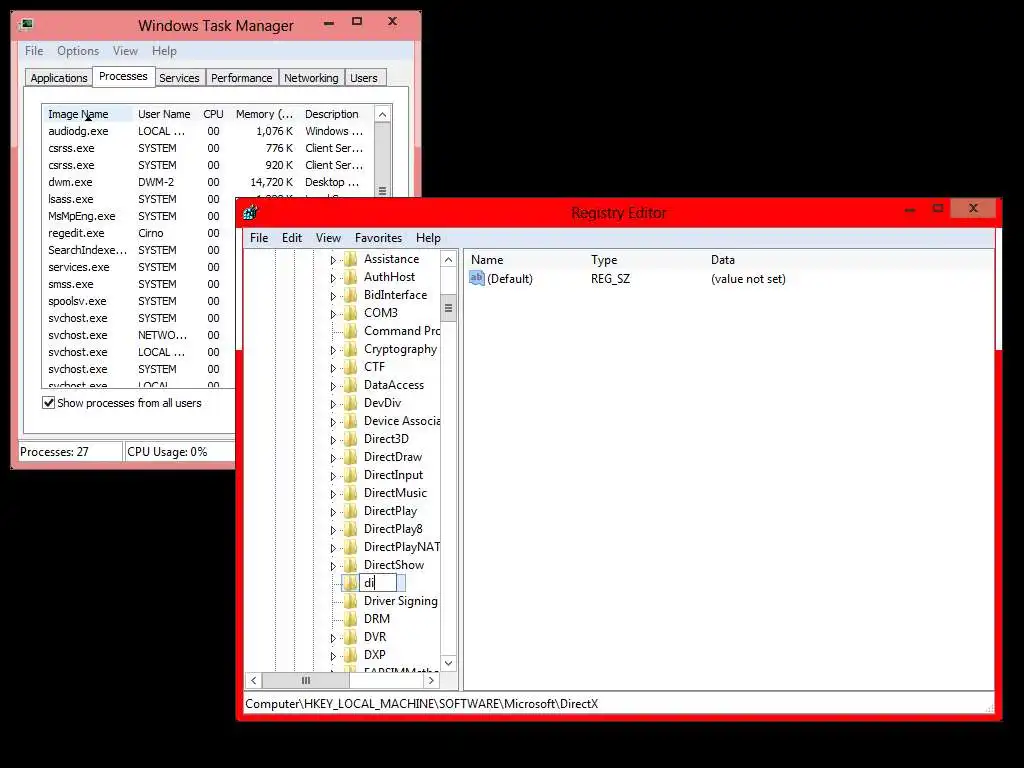Click the registry Type column header

tap(647, 260)
